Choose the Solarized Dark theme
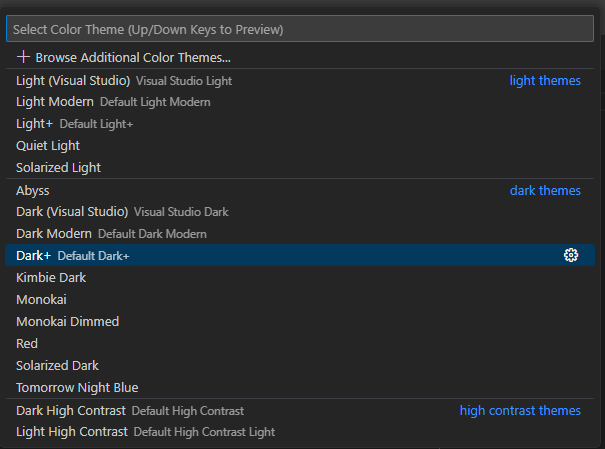Image resolution: width=605 pixels, height=449 pixels. coord(57,365)
